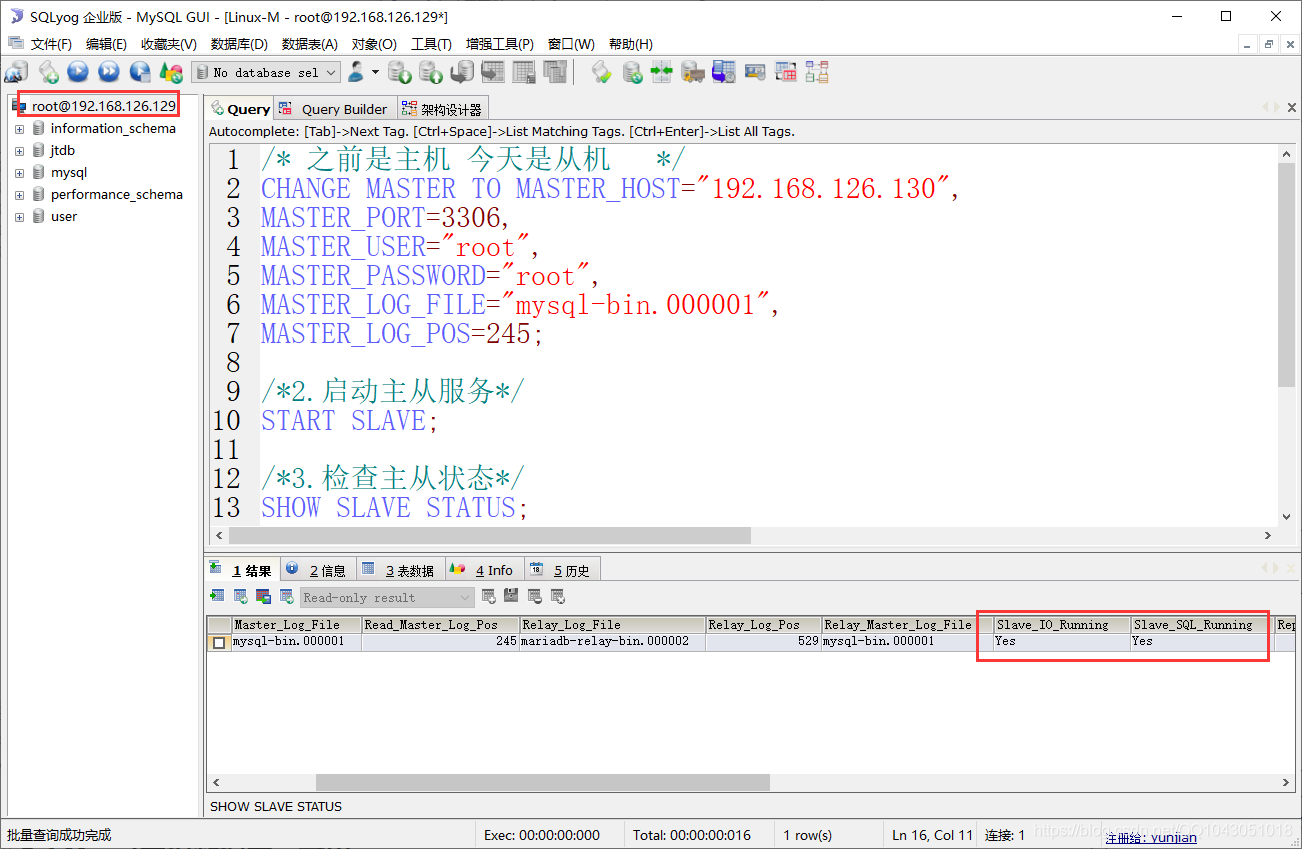This screenshot has height=849, width=1302.
Task: Click the backup database dump icon
Action: 462,72
